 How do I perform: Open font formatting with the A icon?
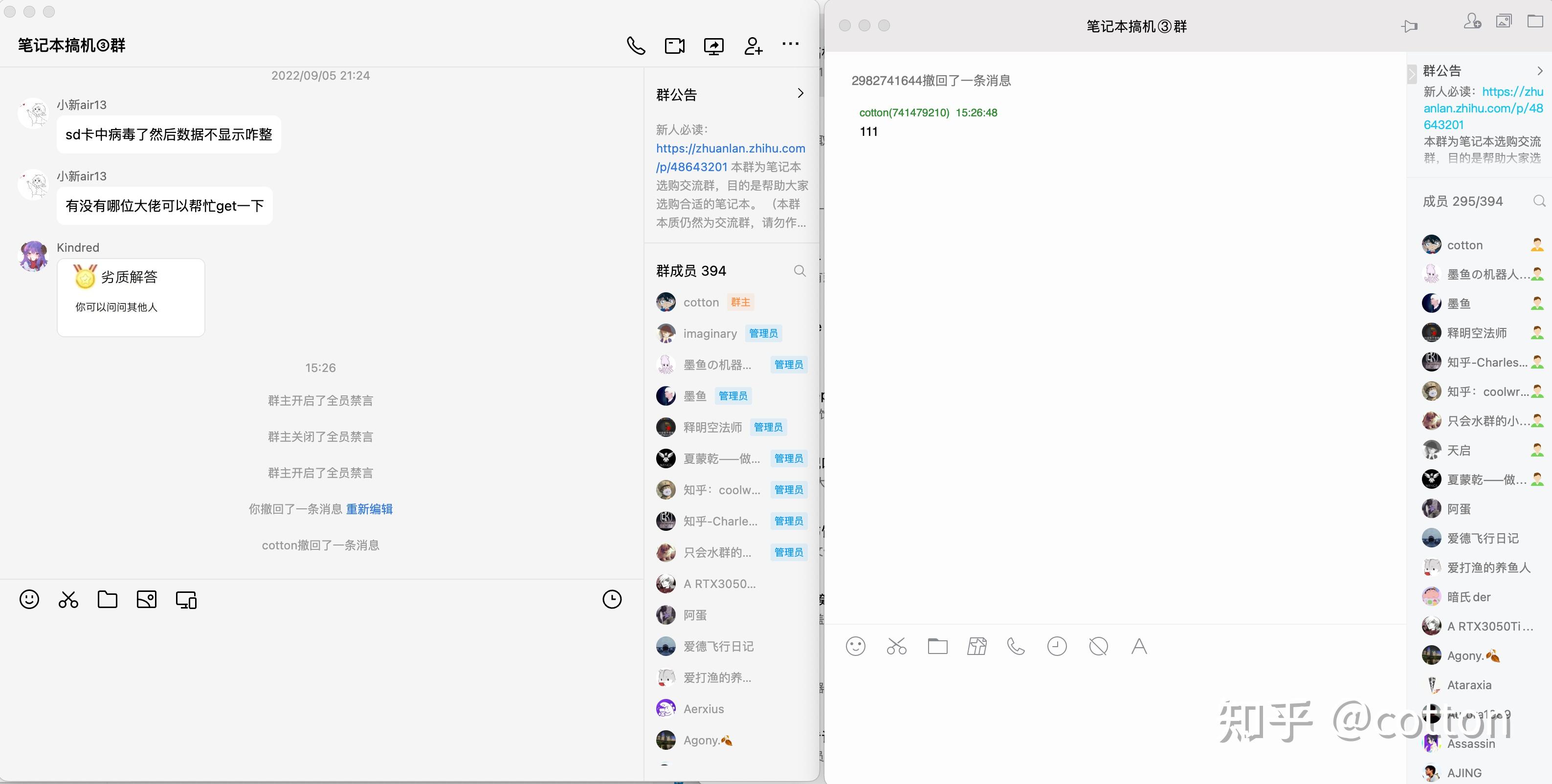tap(1139, 646)
